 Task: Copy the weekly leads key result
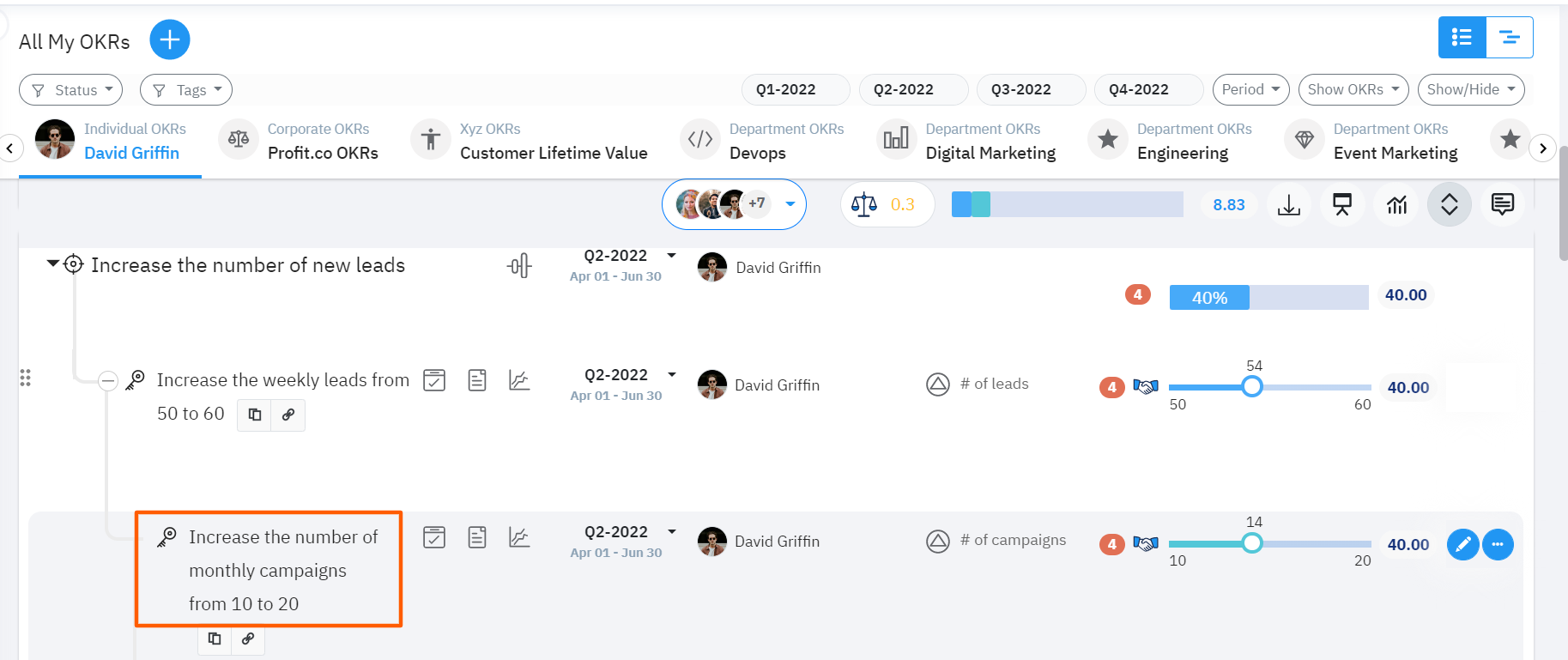coord(255,415)
